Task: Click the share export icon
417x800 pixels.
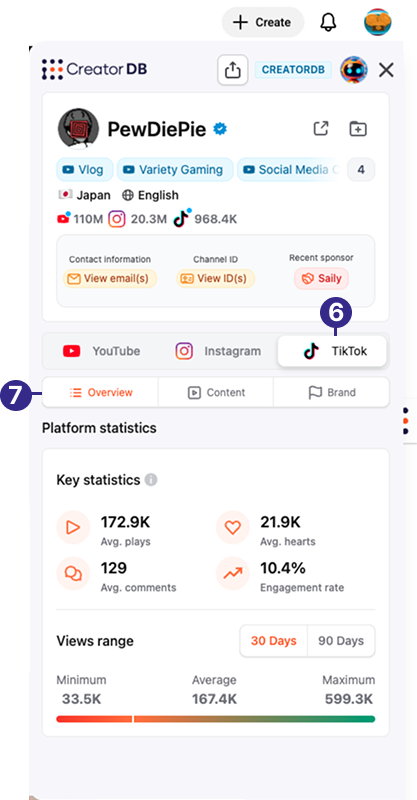Action: click(233, 70)
